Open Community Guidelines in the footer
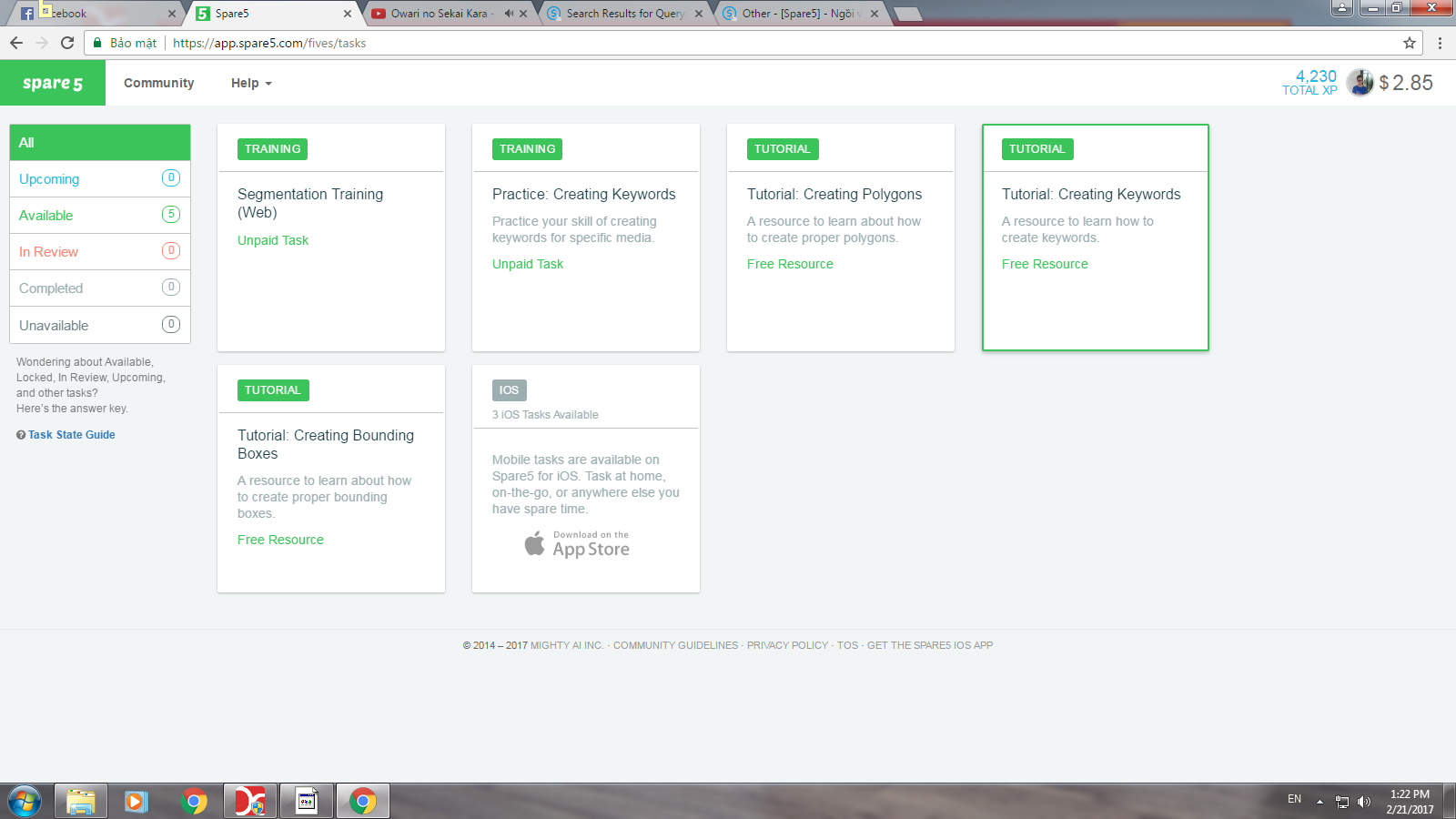 point(675,645)
